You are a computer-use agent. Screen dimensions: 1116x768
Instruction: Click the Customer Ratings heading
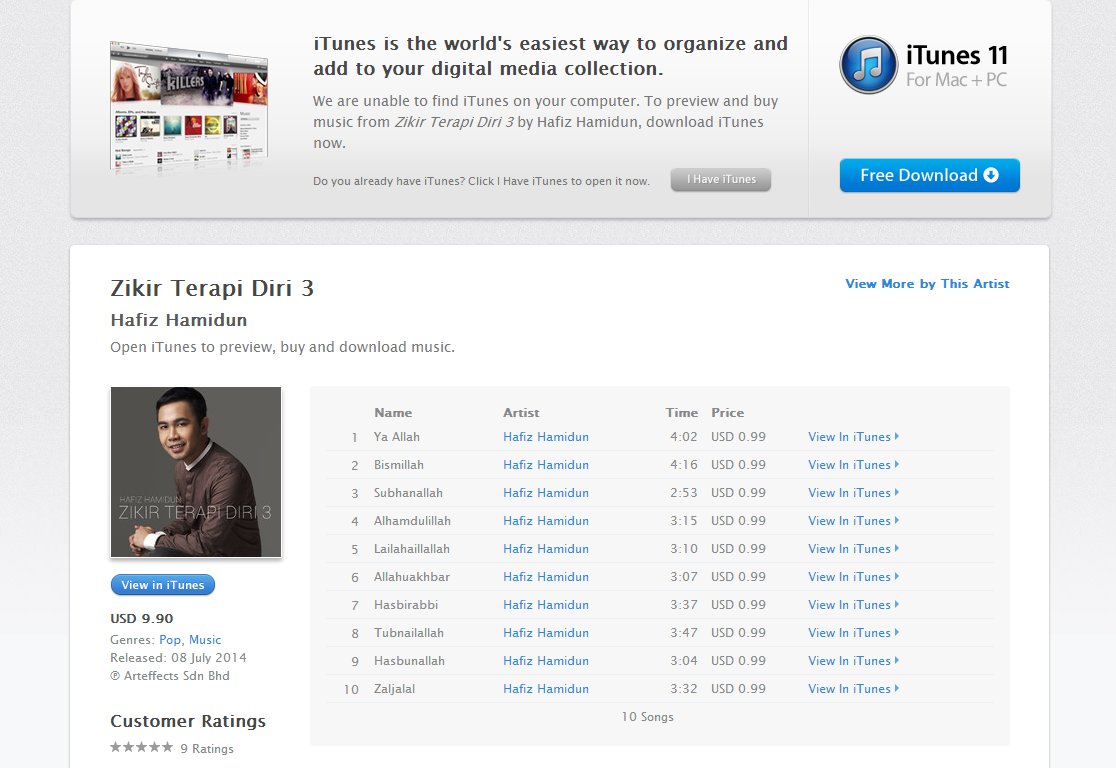pos(188,720)
